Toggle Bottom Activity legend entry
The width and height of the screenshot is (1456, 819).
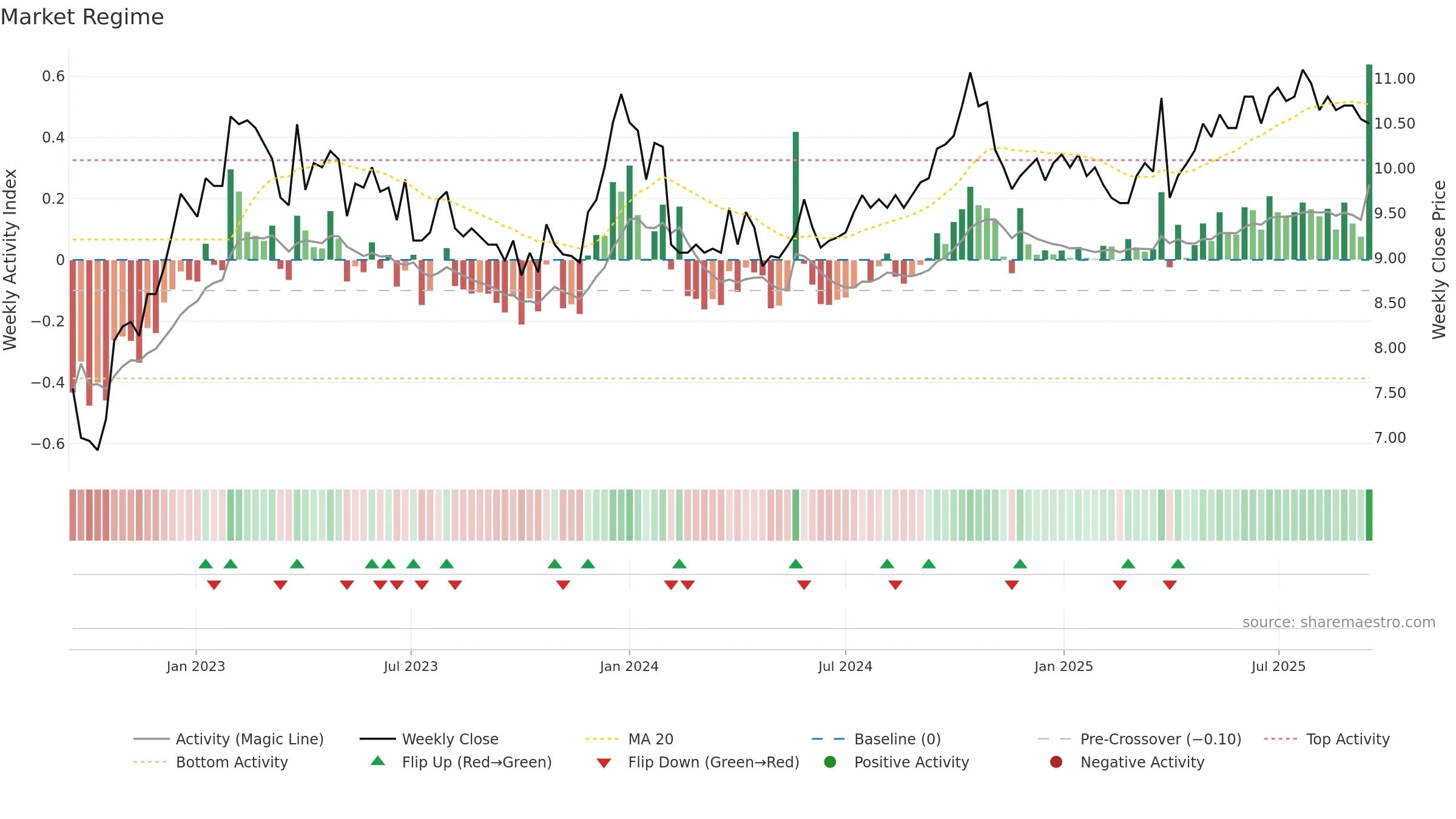click(x=211, y=762)
